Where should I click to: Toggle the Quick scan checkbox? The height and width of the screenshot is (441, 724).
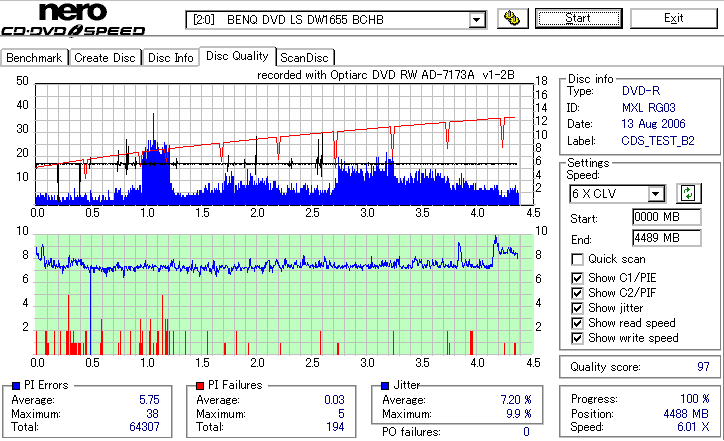point(577,260)
